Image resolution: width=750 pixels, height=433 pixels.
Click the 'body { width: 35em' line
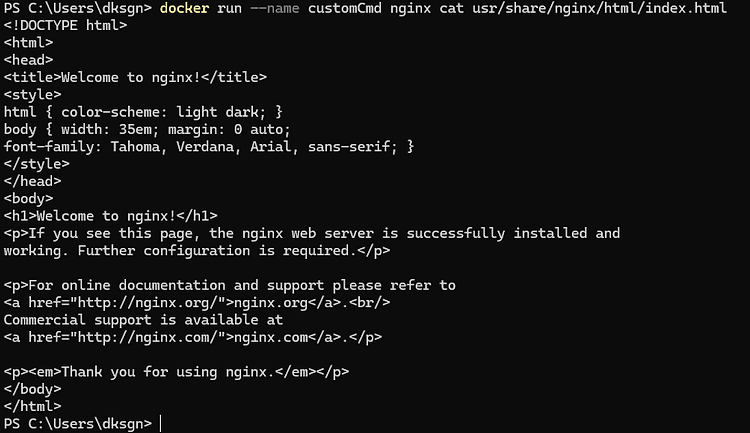147,129
